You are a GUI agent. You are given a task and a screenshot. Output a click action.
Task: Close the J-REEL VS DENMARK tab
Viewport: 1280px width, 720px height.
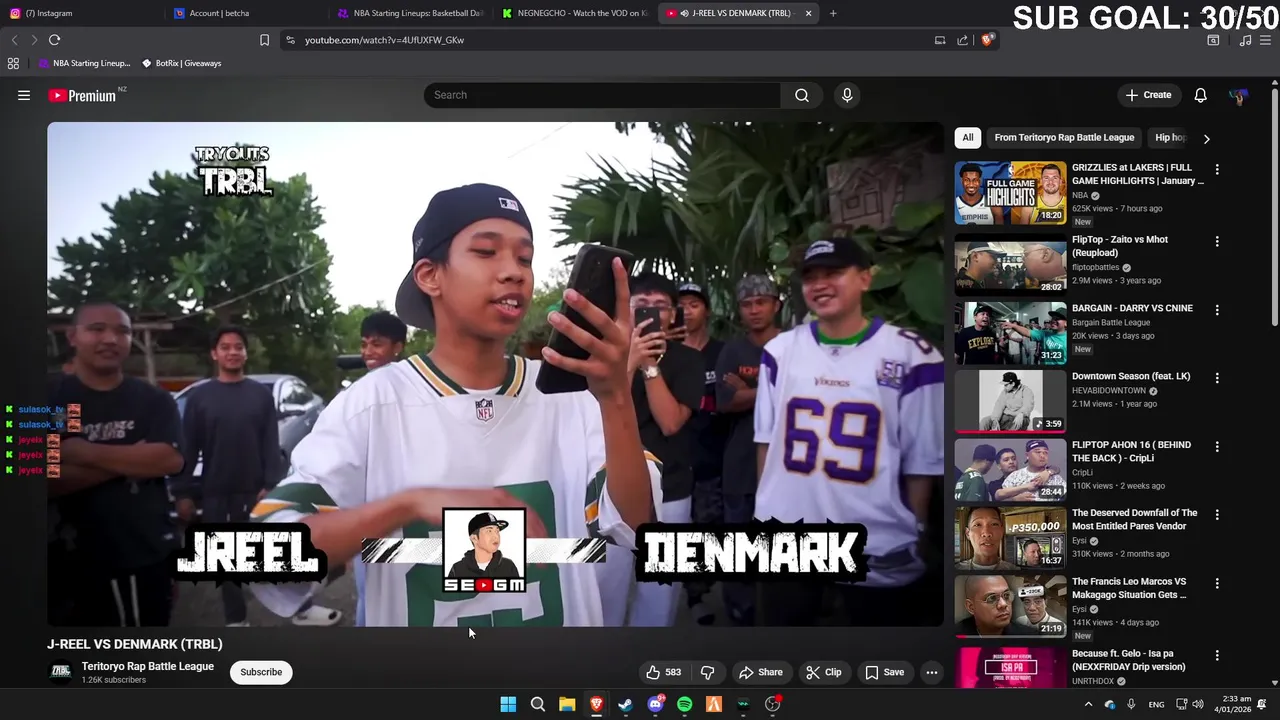pos(808,13)
